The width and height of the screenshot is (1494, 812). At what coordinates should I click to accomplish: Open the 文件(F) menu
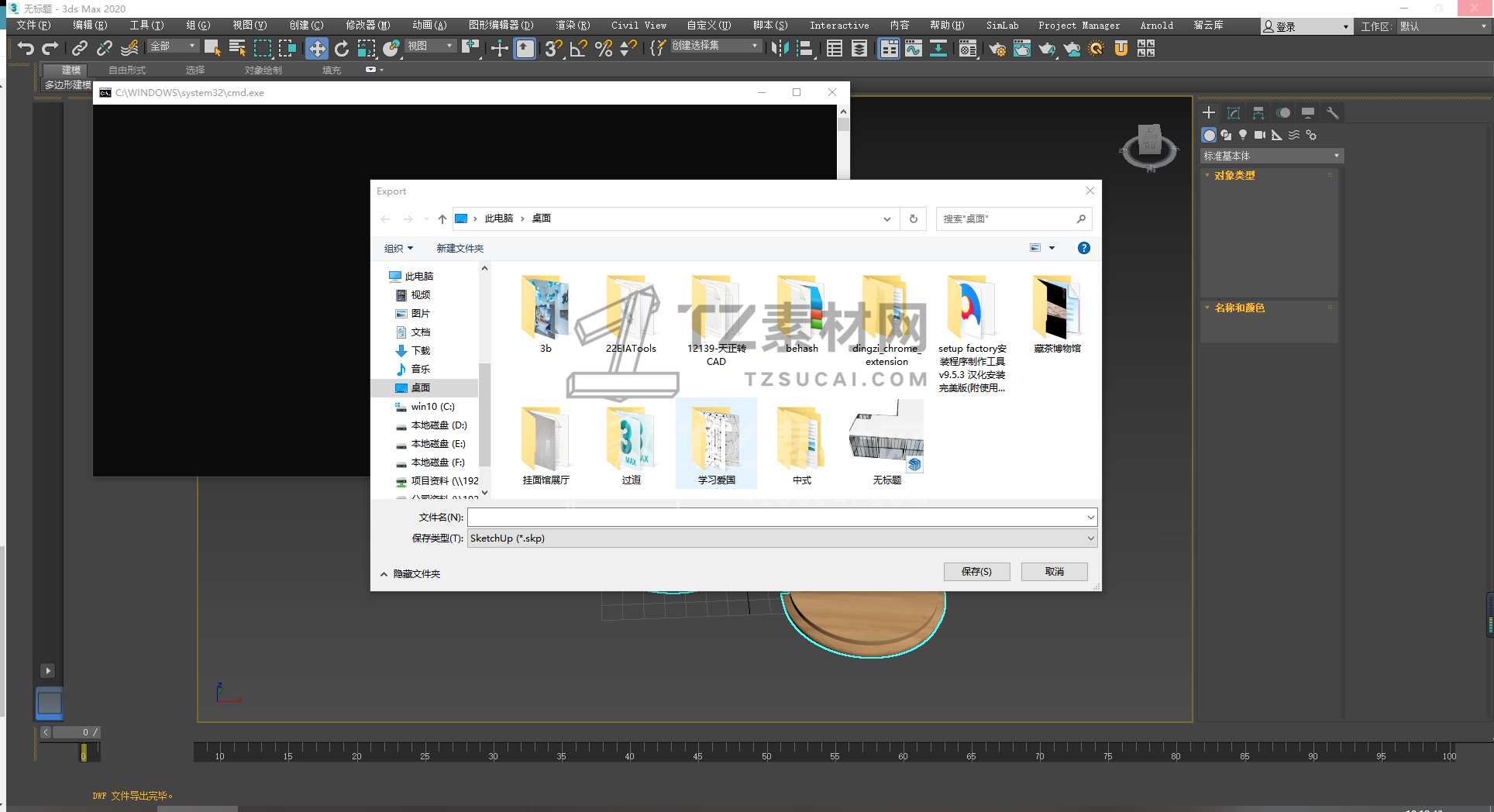click(33, 26)
